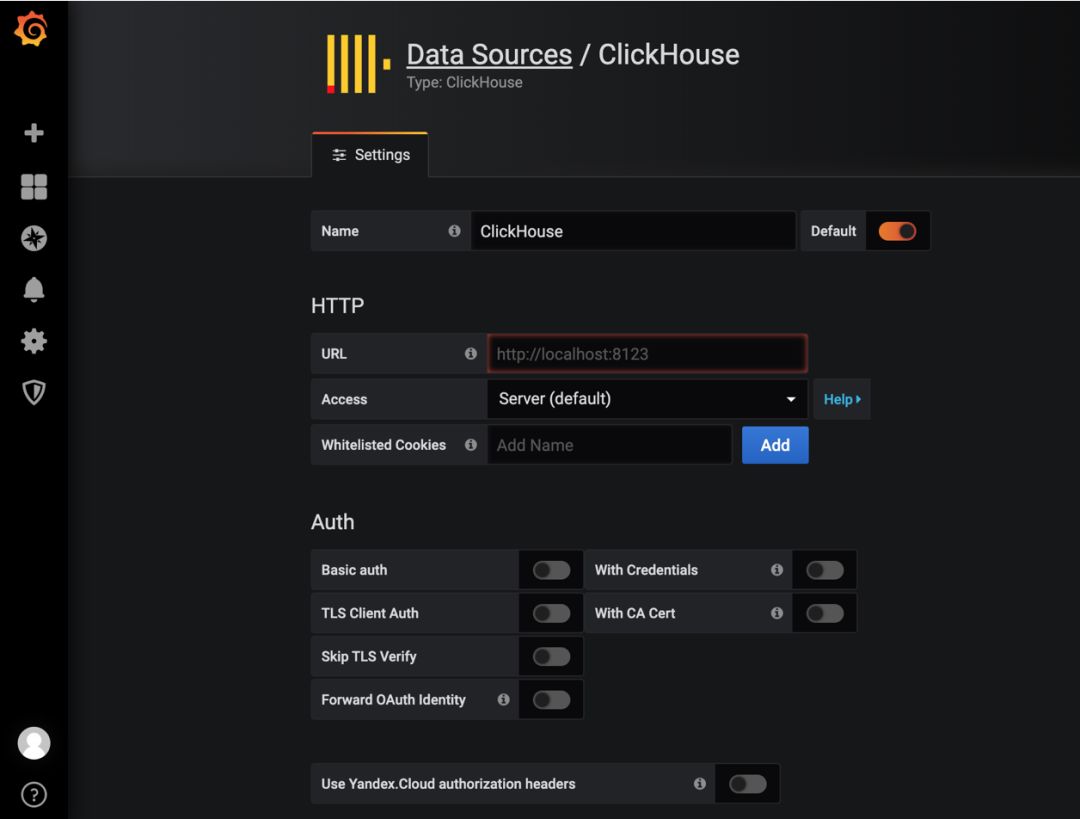The width and height of the screenshot is (1080, 819).
Task: Open the Alerting bell icon
Action: [34, 290]
